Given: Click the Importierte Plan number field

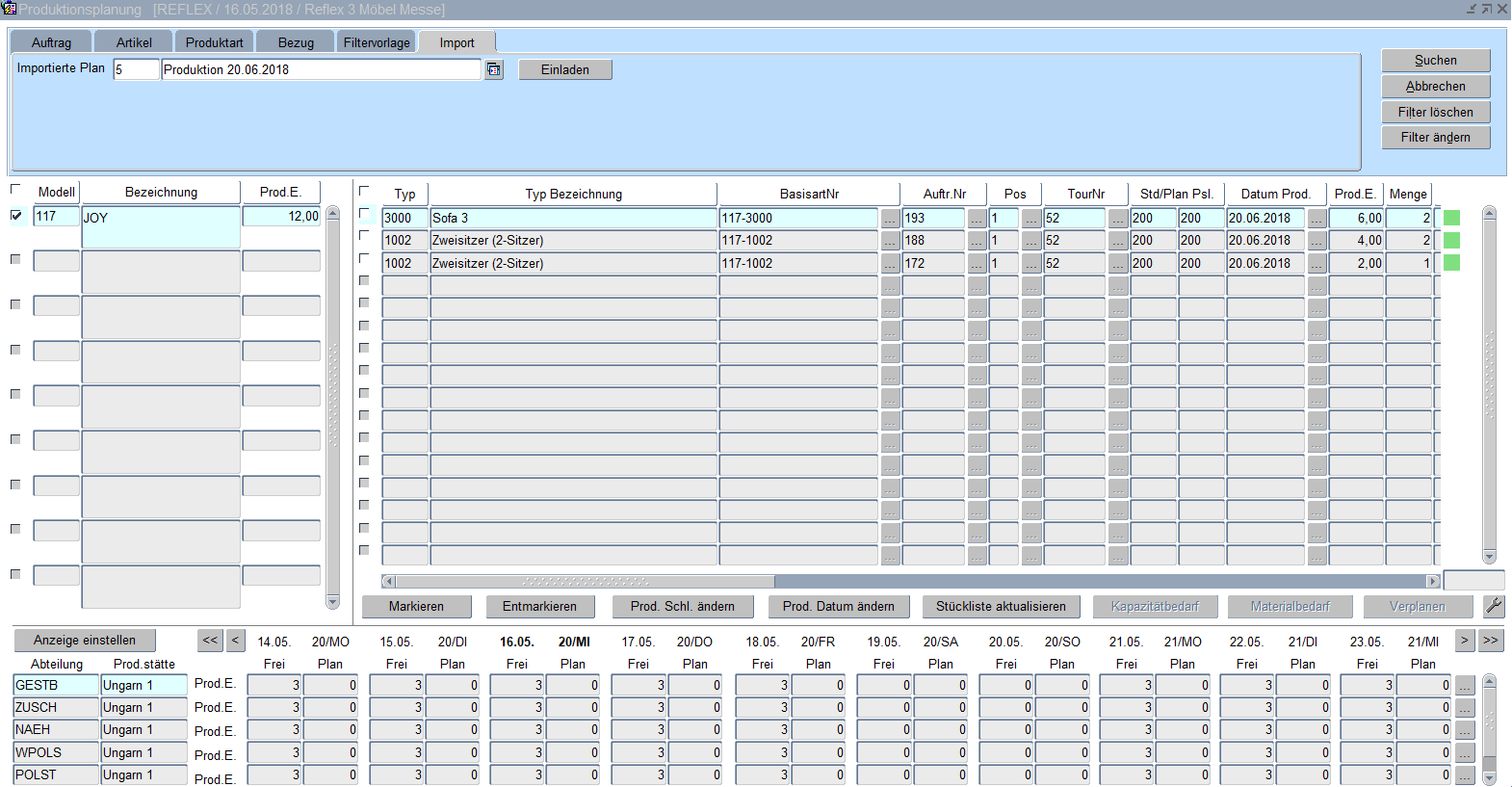Looking at the screenshot, I should tap(136, 69).
